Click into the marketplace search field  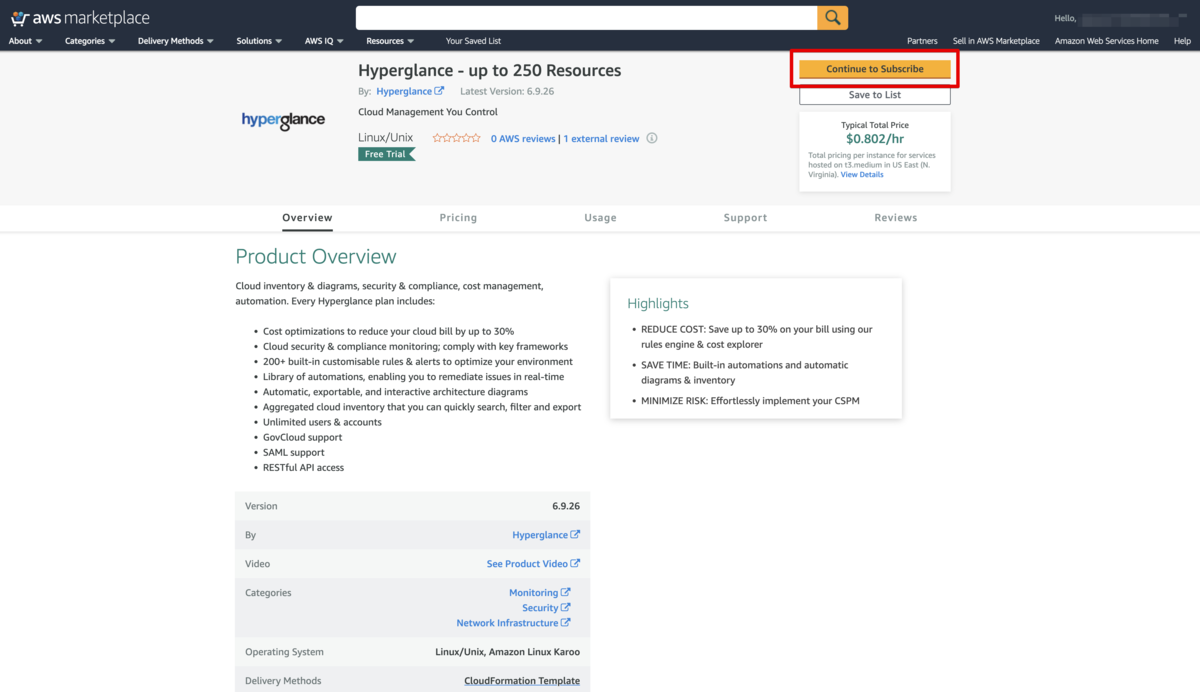point(586,17)
